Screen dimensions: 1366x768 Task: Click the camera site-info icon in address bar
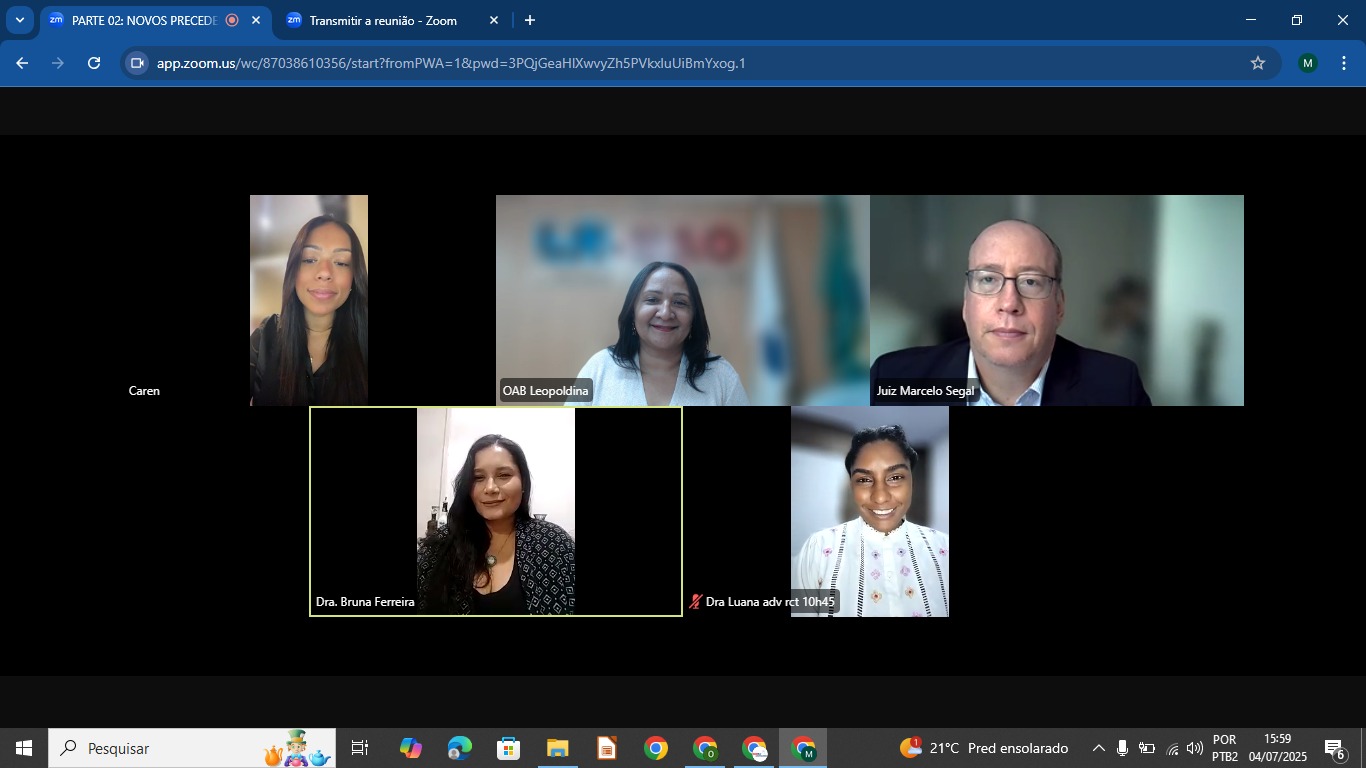tap(138, 63)
